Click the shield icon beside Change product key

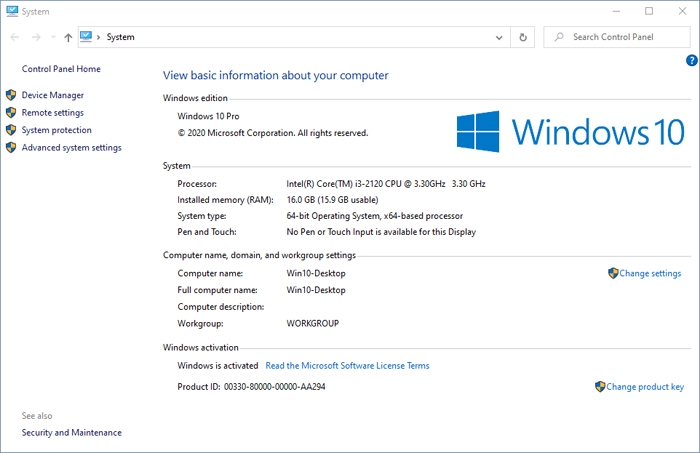click(x=600, y=387)
